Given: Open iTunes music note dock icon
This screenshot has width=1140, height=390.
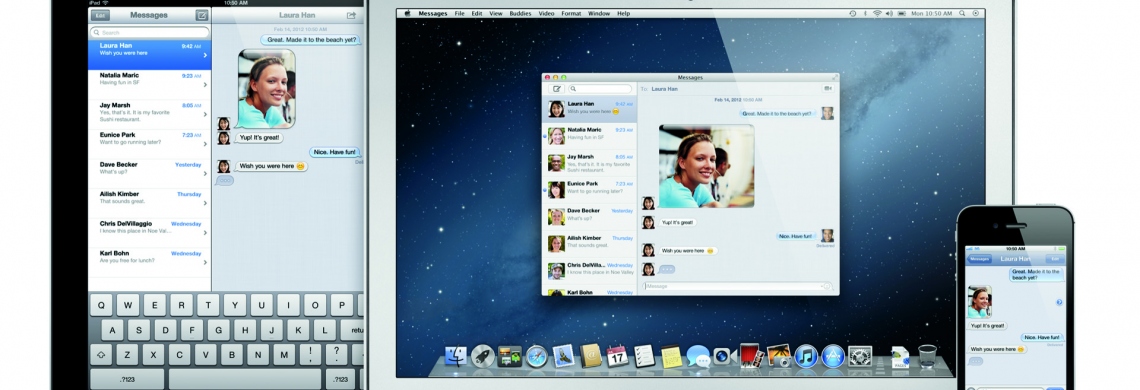Looking at the screenshot, I should [x=806, y=357].
